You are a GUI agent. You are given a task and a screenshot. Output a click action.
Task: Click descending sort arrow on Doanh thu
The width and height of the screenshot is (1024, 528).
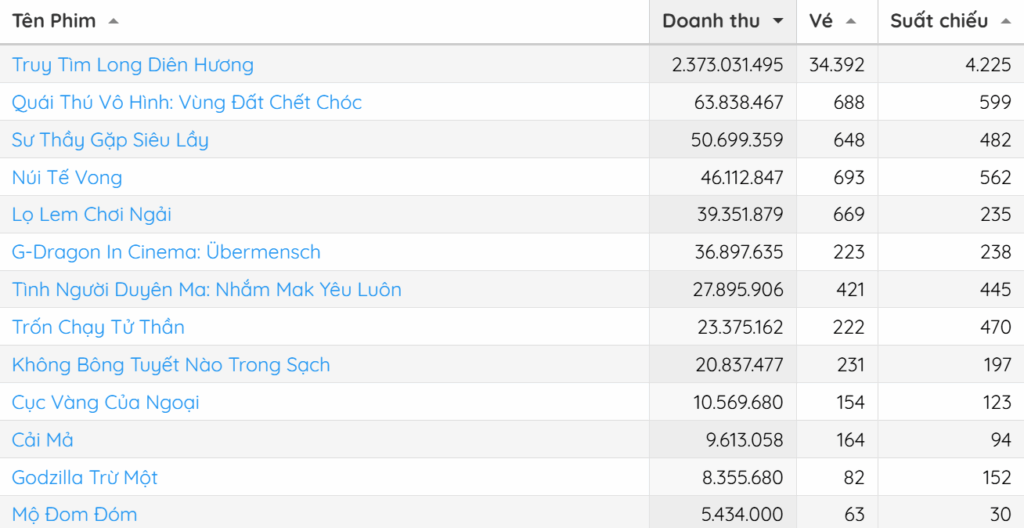[x=779, y=21]
